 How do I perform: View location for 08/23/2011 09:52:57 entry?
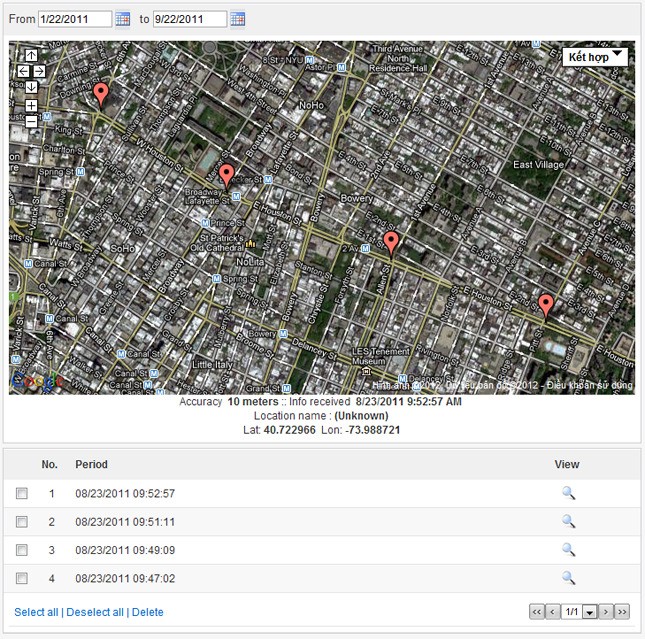(x=568, y=493)
